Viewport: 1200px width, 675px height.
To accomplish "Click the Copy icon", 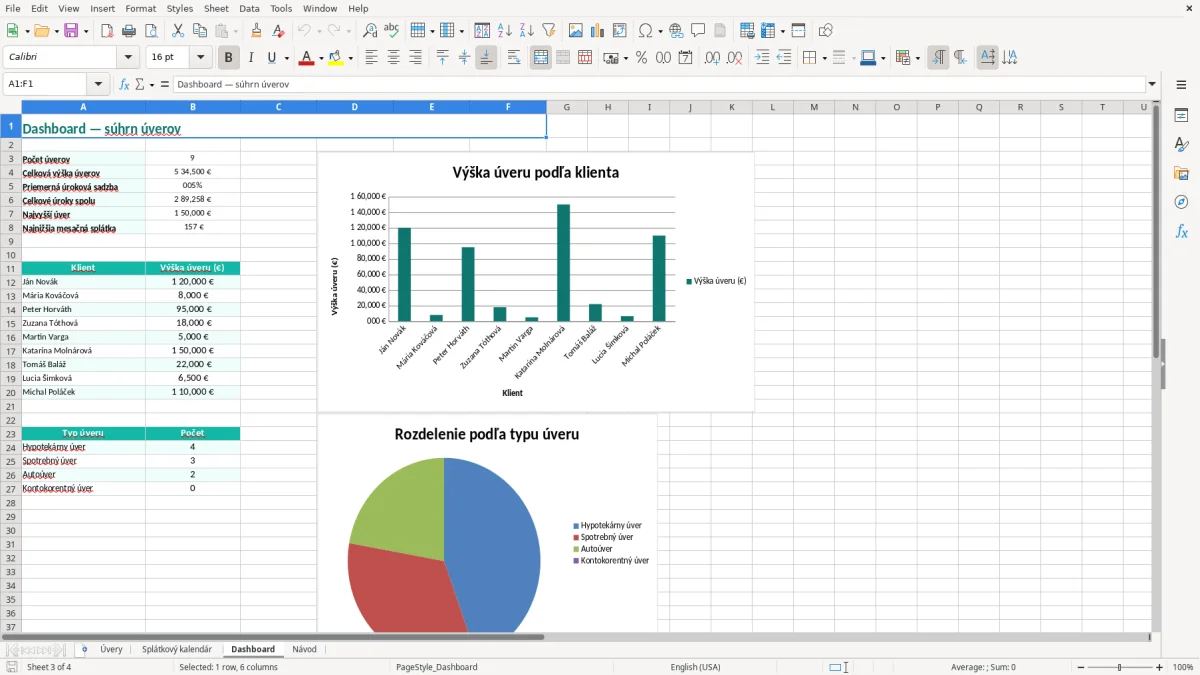I will [200, 31].
